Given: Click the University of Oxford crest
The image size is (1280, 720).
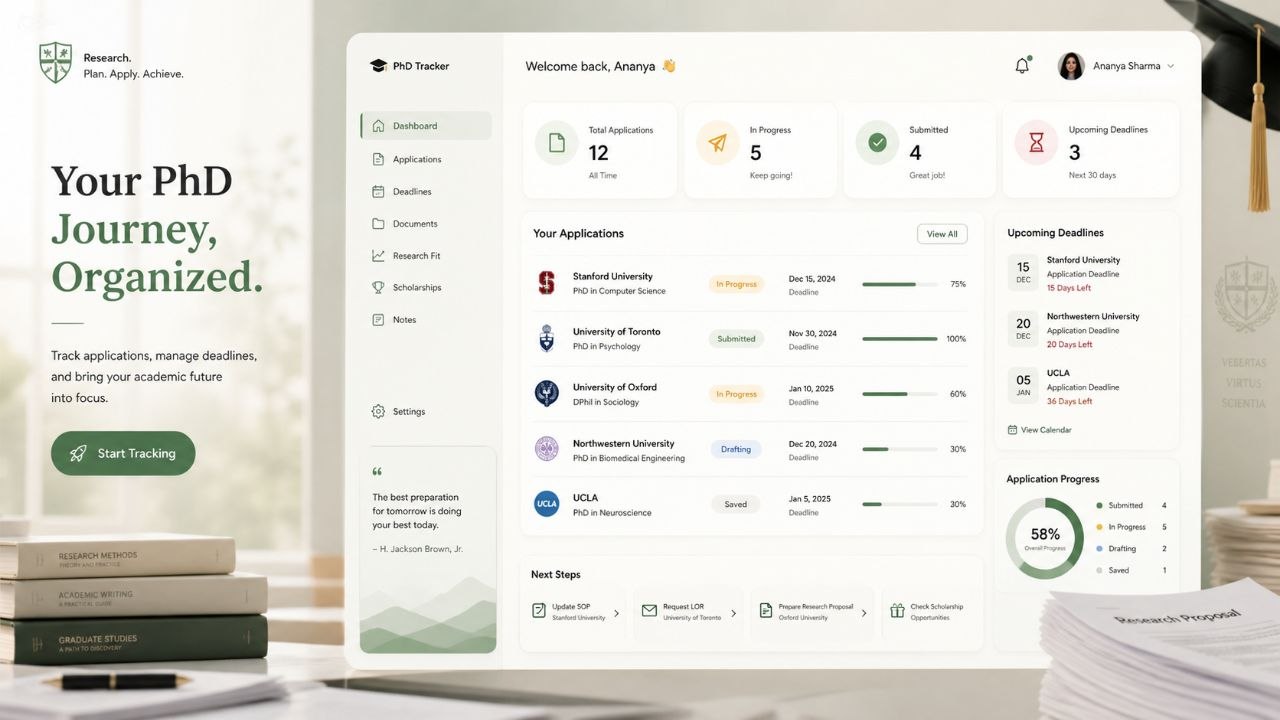Looking at the screenshot, I should tap(546, 393).
